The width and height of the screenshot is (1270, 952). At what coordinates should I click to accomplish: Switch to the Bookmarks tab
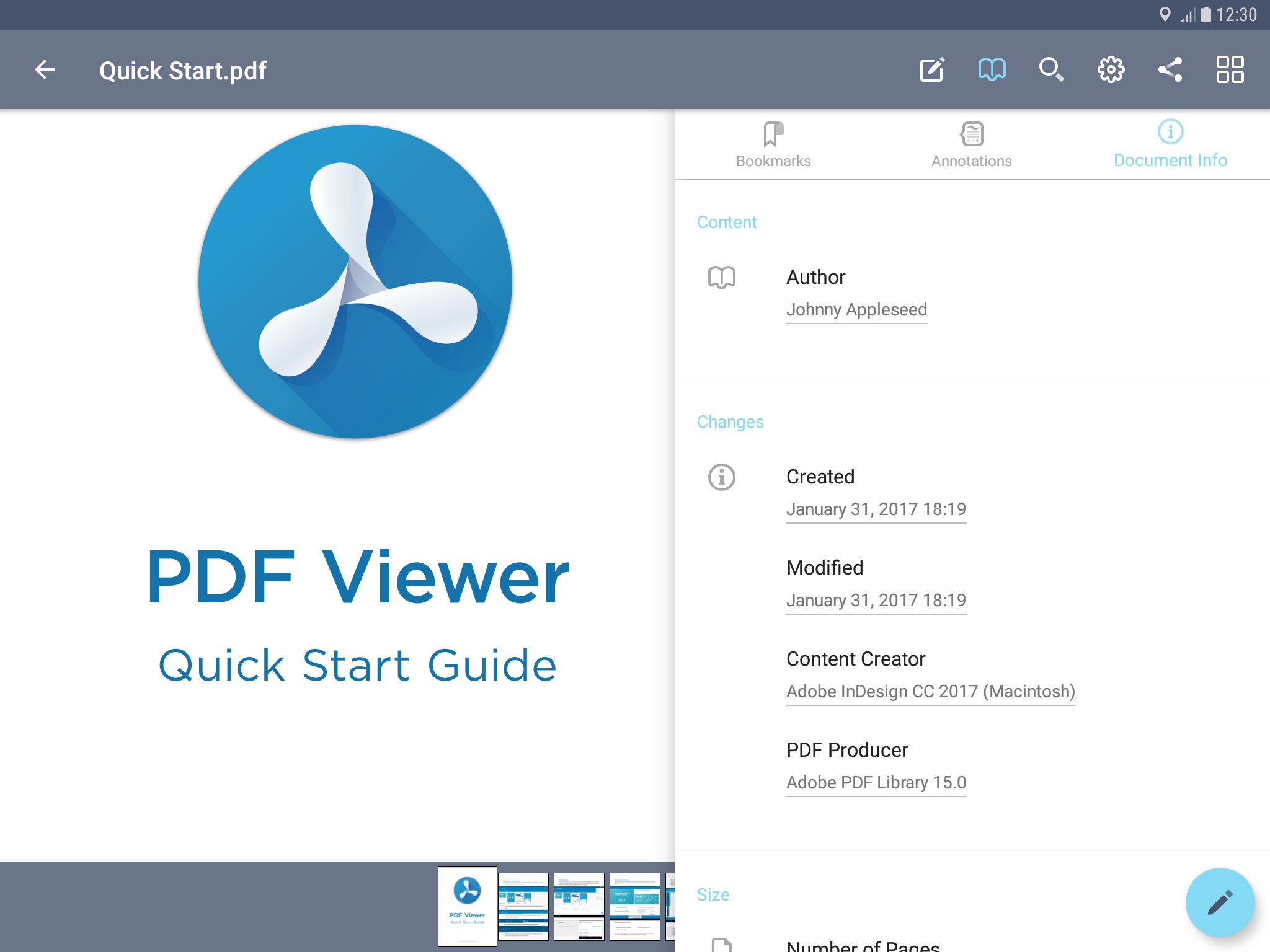coord(773,145)
